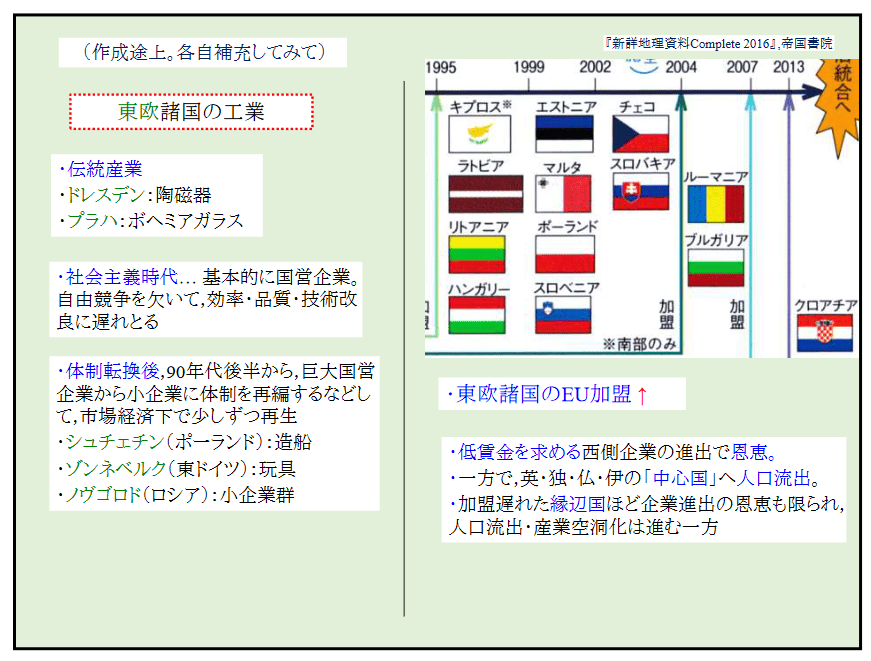871x661 pixels.
Task: Select the Bulgaria (ブルガリア) flag
Action: pyautogui.click(x=715, y=267)
